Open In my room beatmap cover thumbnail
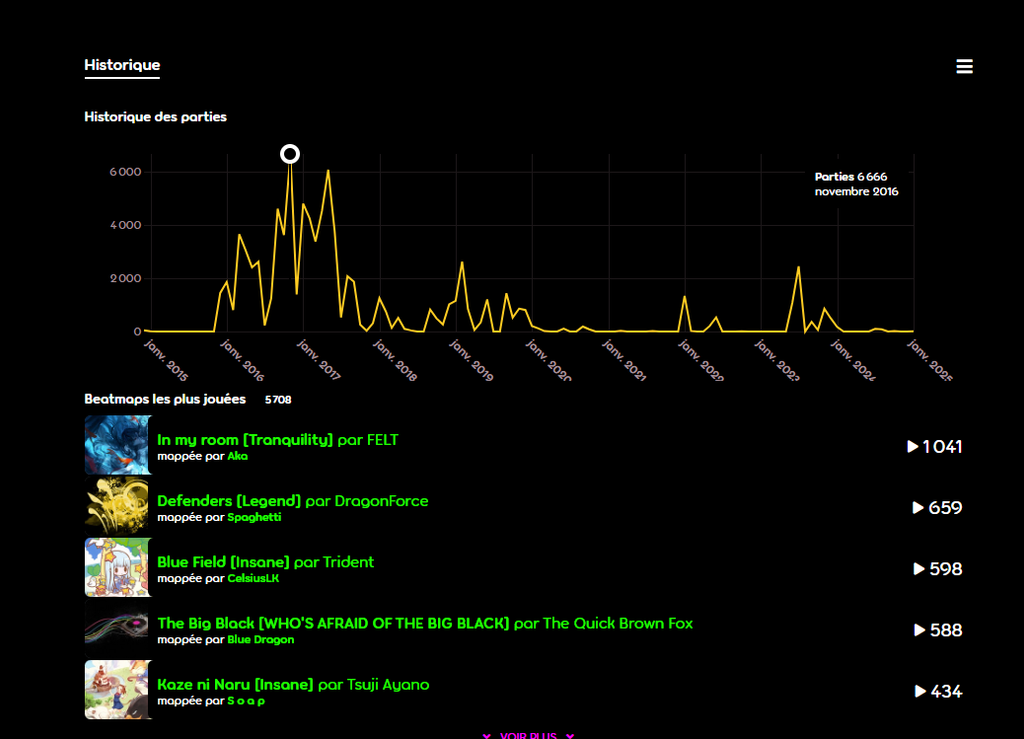Image resolution: width=1024 pixels, height=739 pixels. pyautogui.click(x=117, y=445)
